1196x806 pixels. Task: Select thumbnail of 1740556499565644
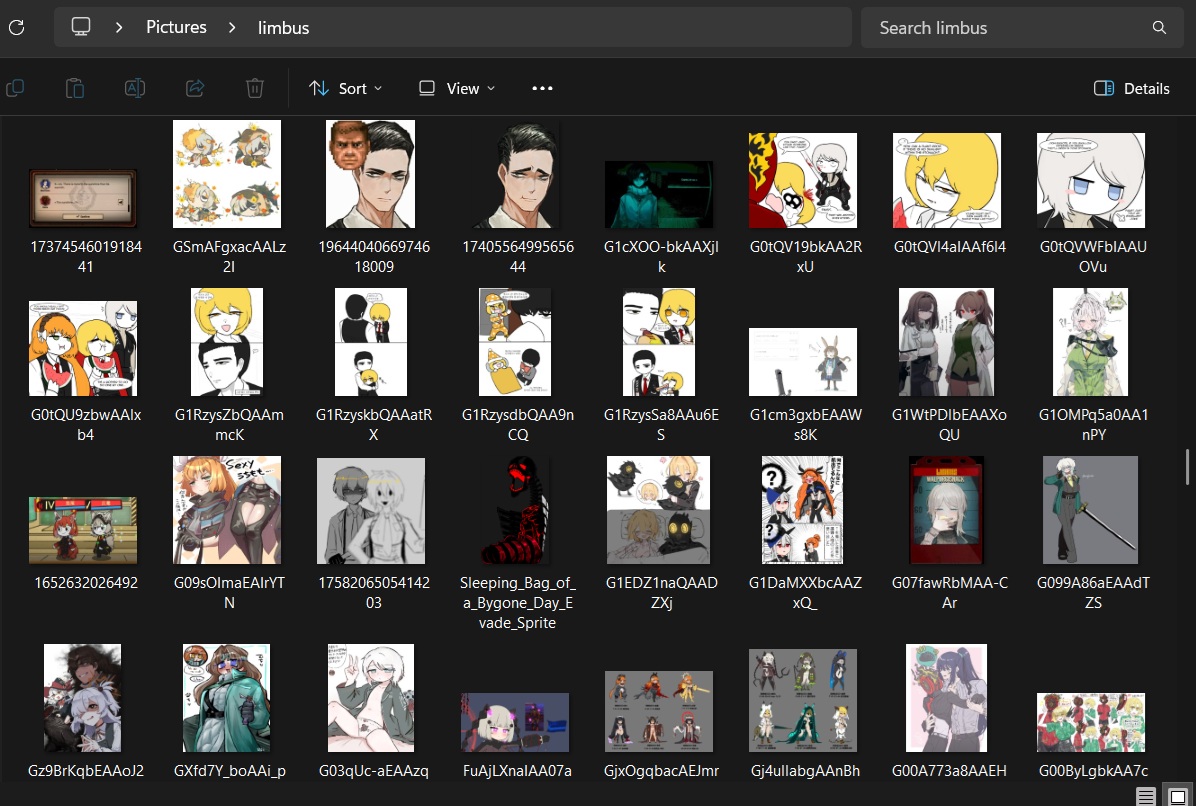coord(515,174)
